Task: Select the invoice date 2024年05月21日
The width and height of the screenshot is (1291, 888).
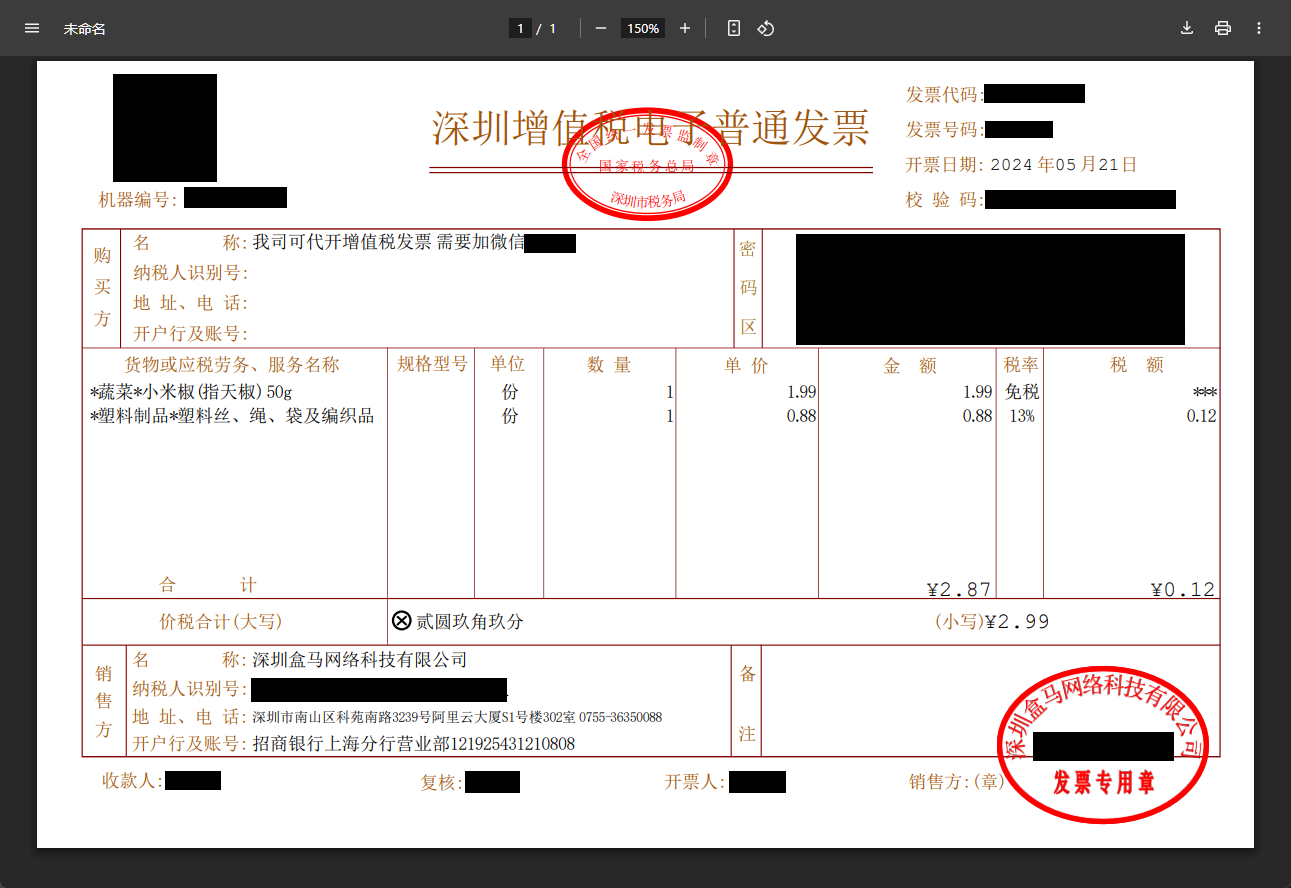Action: pyautogui.click(x=1064, y=165)
